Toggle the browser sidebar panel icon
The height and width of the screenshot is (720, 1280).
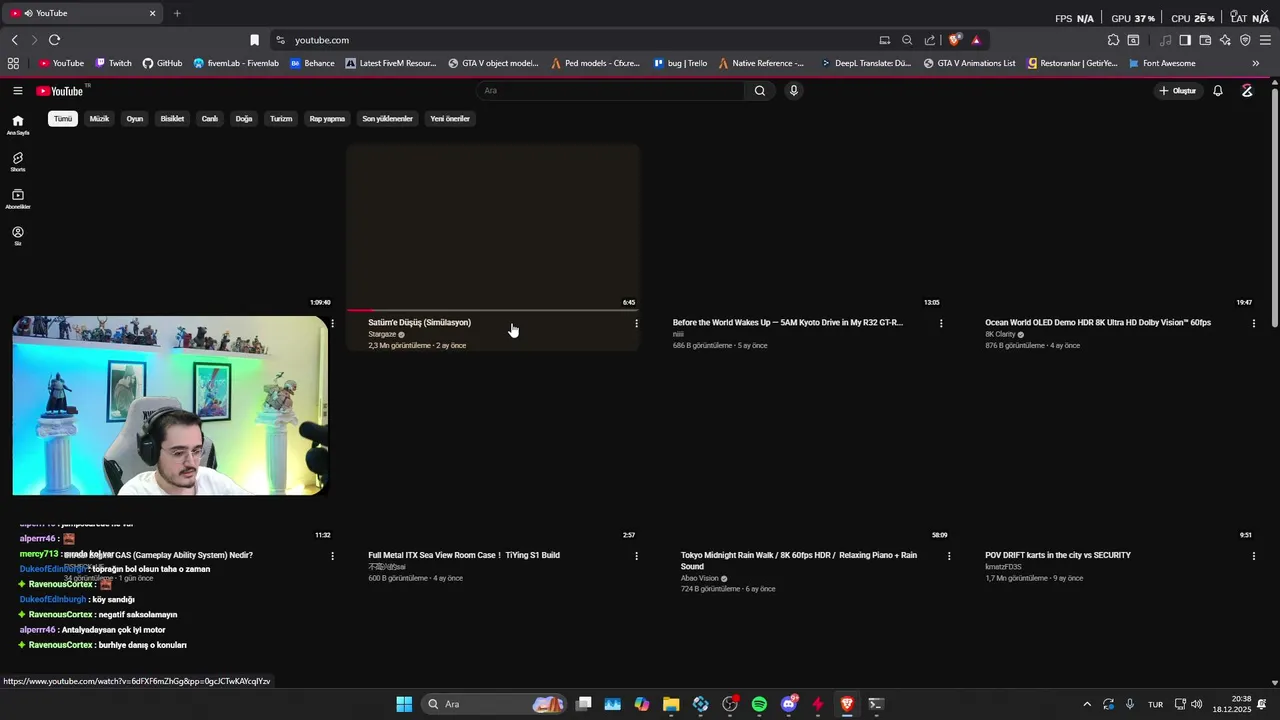(1185, 40)
